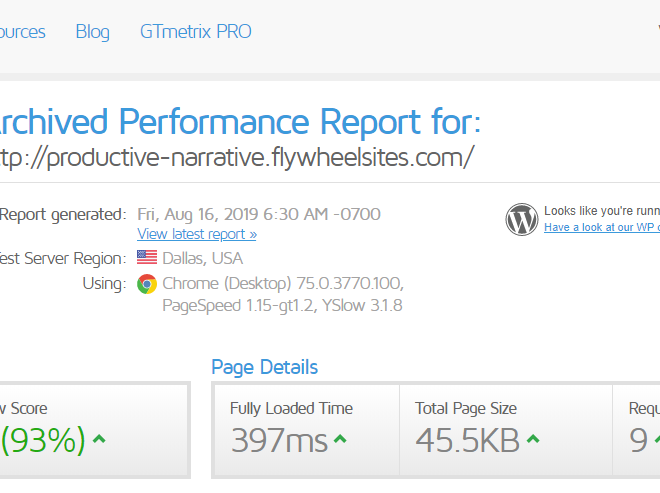The image size is (660, 493).
Task: Click PageSpeed 1.15-gt1.2, YSlow 3.1.8 text
Action: point(282,305)
